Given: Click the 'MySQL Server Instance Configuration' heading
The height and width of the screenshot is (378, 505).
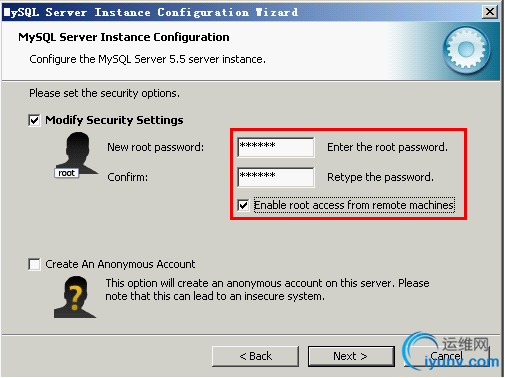Looking at the screenshot, I should [124, 37].
